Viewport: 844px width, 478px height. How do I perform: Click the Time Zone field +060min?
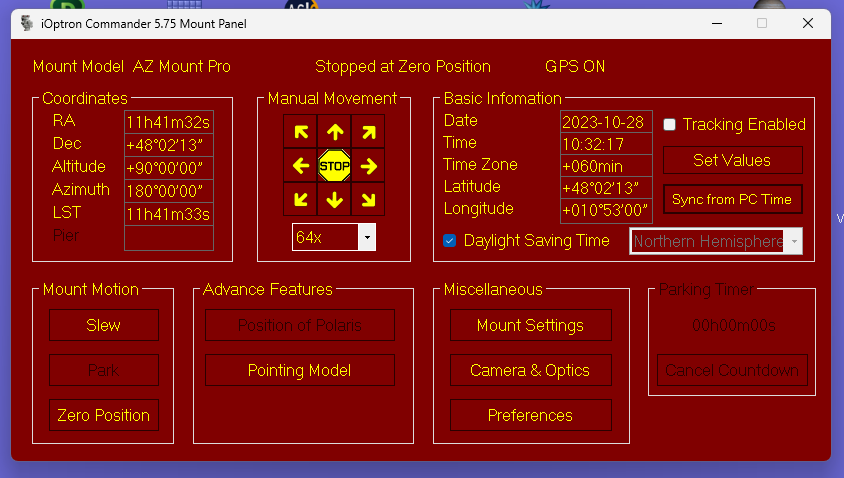pos(606,166)
